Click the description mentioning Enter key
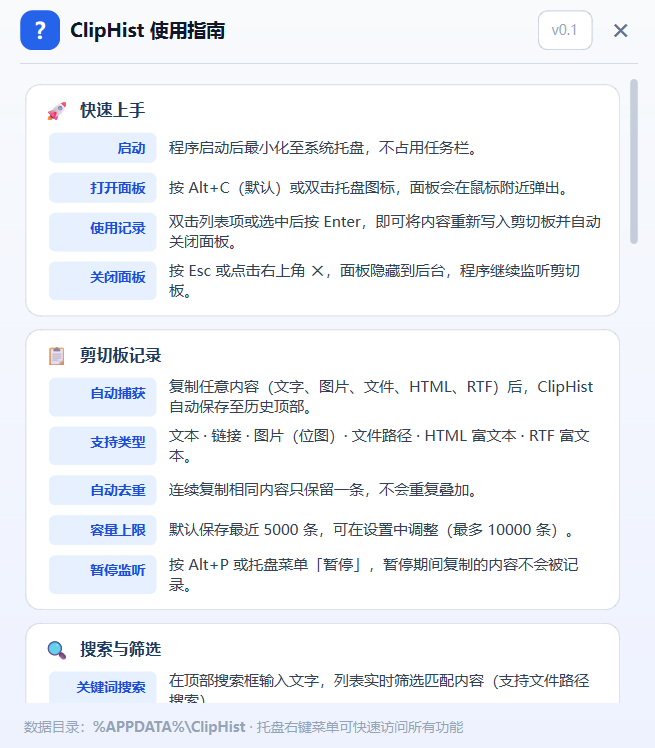 point(385,232)
